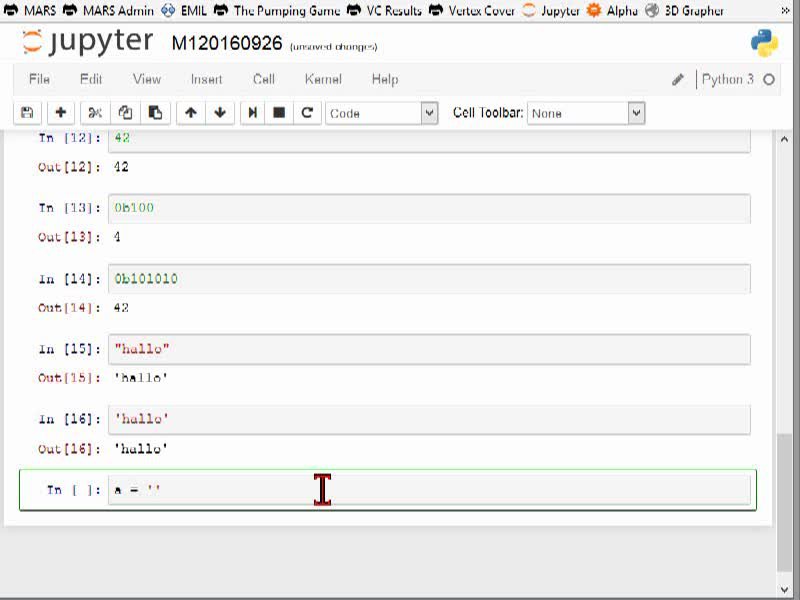Click input cell 16 containing 'hallo'
The width and height of the screenshot is (800, 600).
(429, 419)
